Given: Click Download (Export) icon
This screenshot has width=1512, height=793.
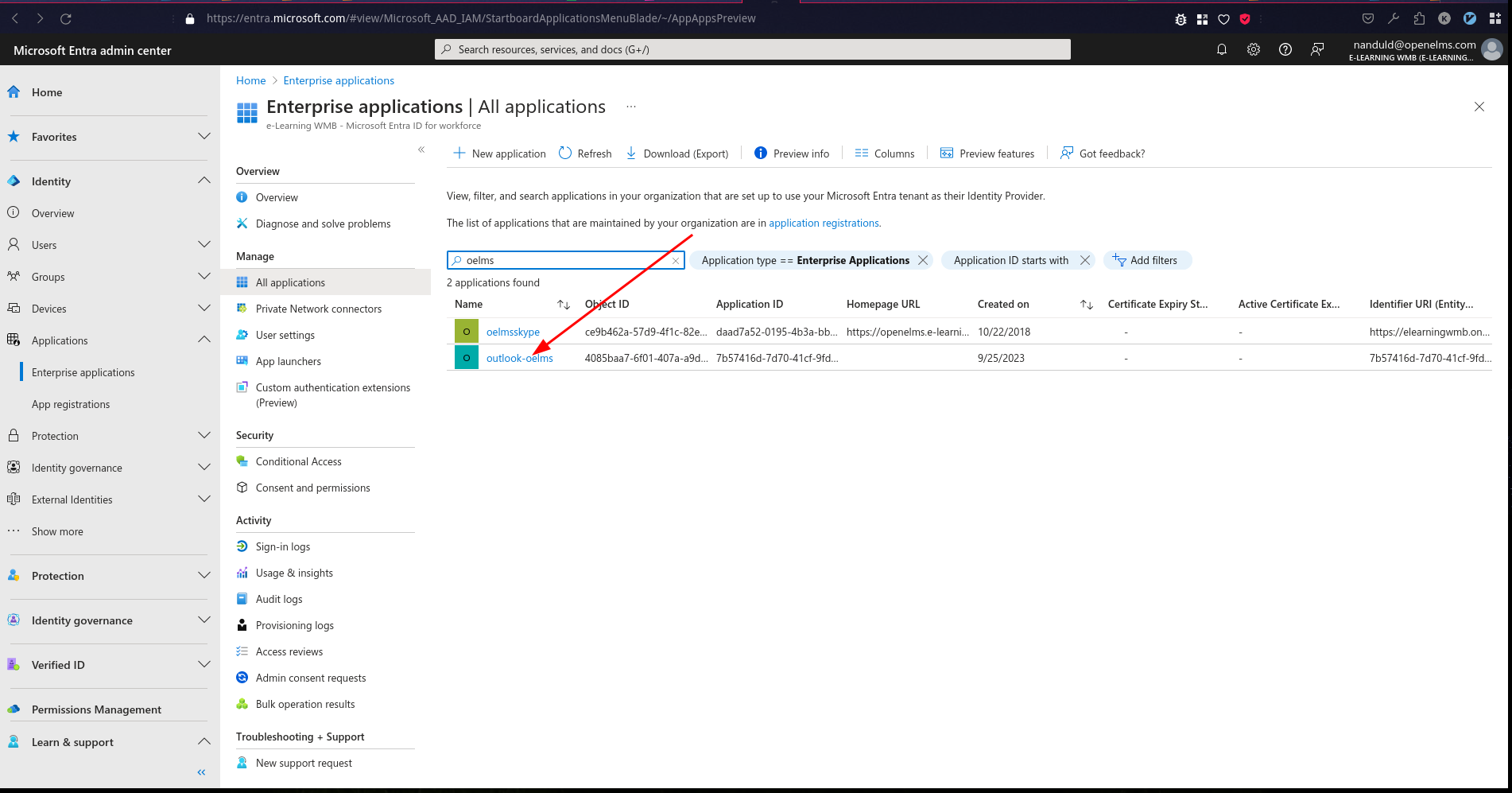Looking at the screenshot, I should tap(631, 153).
